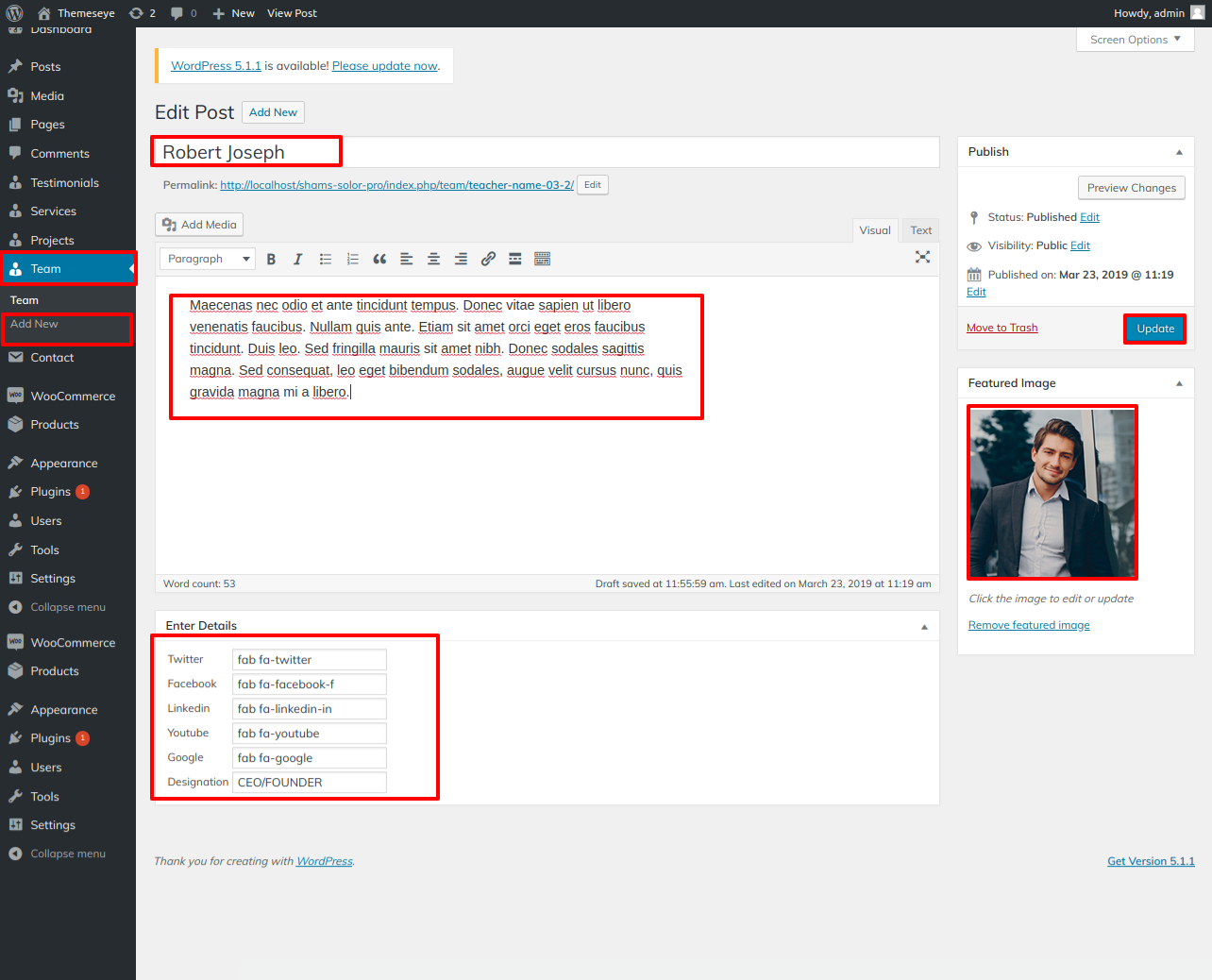Click the Add Media button
This screenshot has width=1212, height=980.
tap(199, 225)
